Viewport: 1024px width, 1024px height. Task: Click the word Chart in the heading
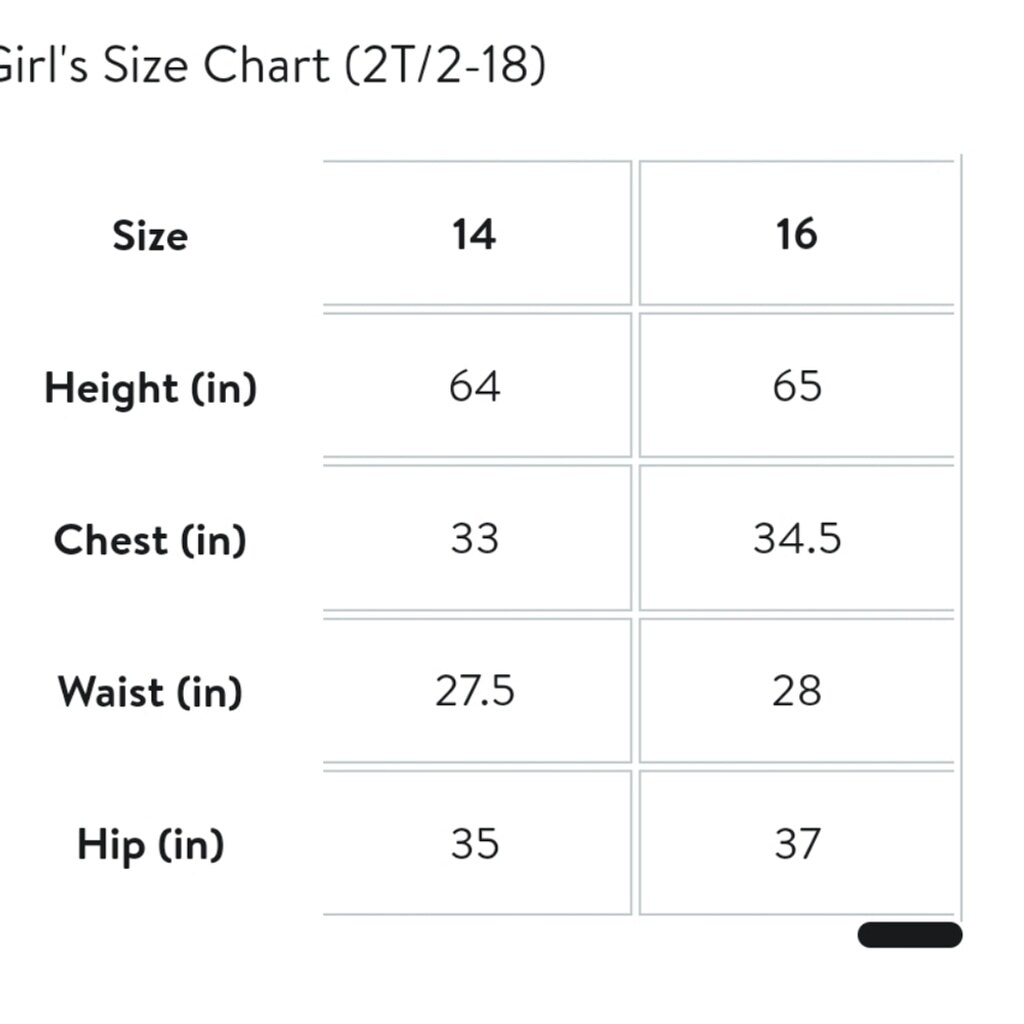pyautogui.click(x=266, y=67)
